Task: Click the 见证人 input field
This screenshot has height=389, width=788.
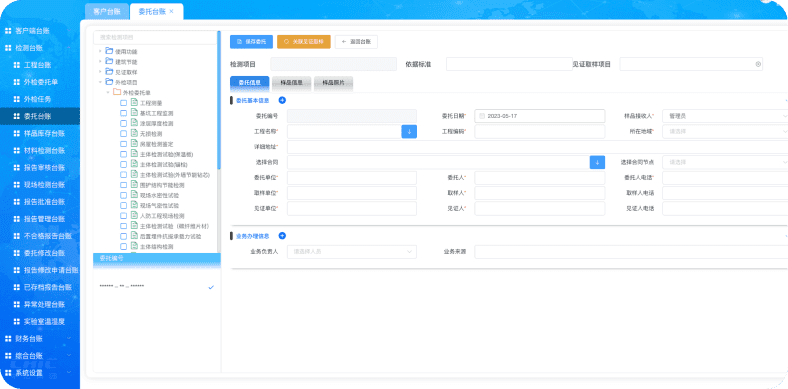Action: (x=540, y=209)
